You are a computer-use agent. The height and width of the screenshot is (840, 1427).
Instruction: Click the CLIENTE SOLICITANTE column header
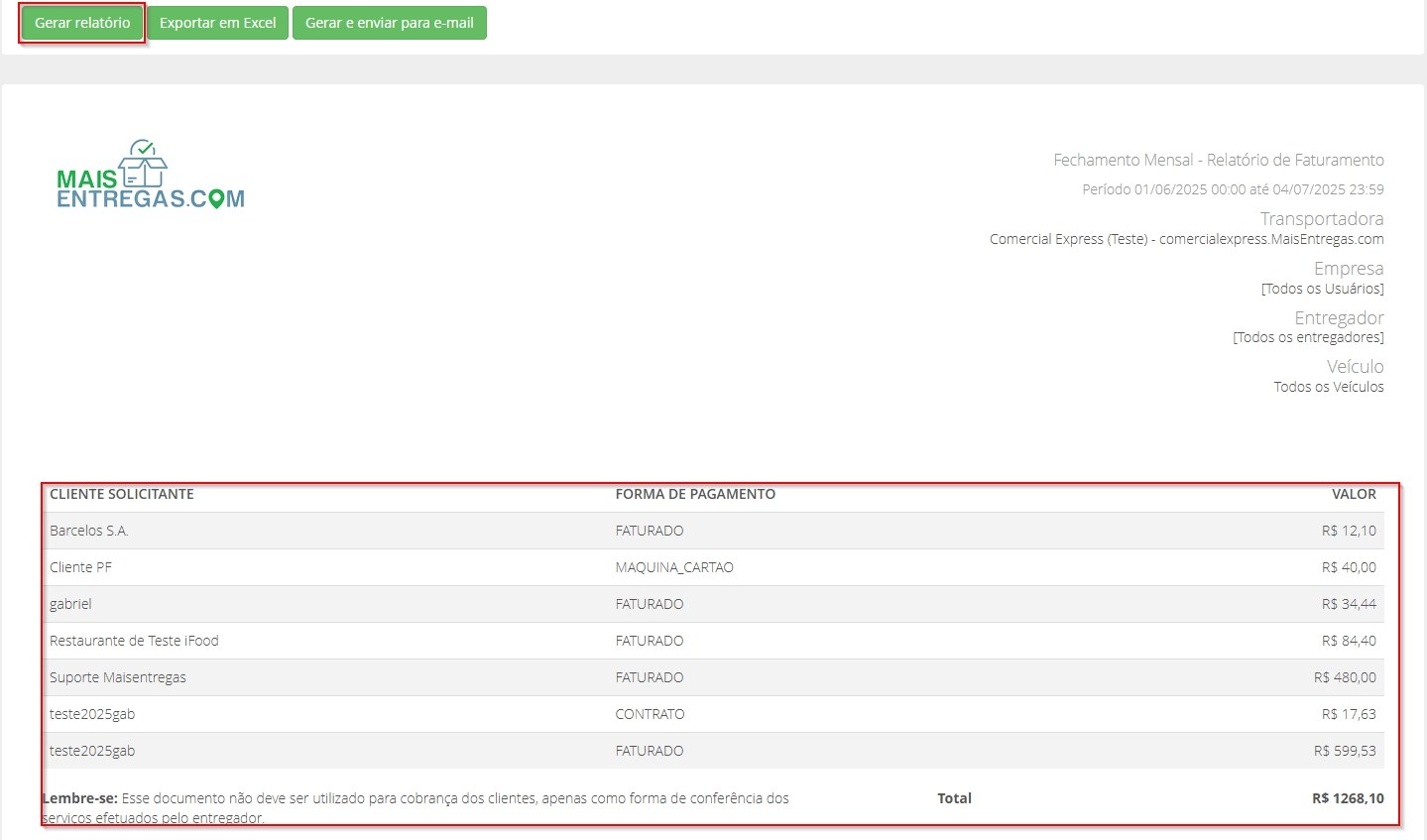click(x=122, y=494)
